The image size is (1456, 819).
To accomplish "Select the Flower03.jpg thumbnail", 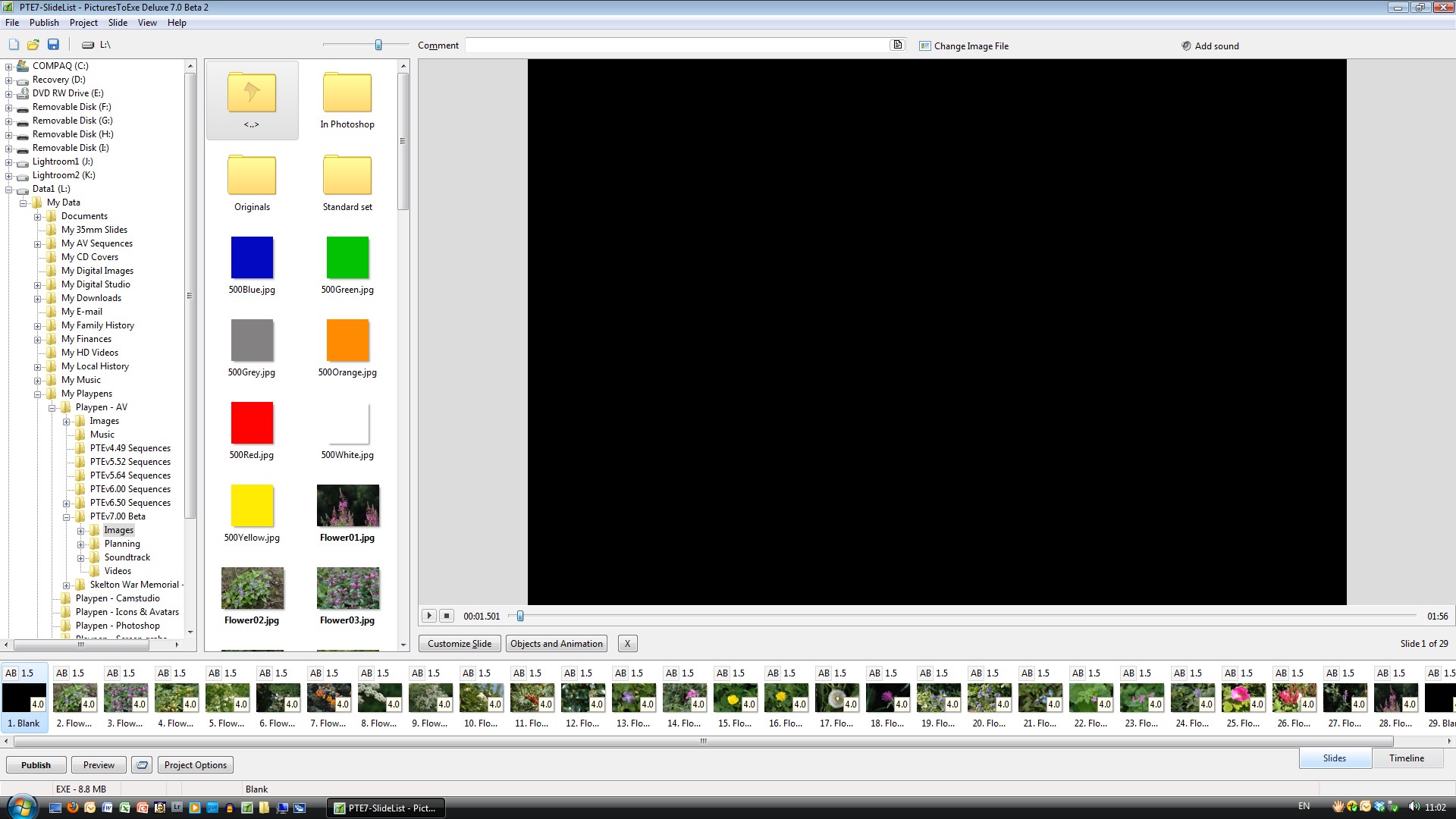I will (x=348, y=588).
